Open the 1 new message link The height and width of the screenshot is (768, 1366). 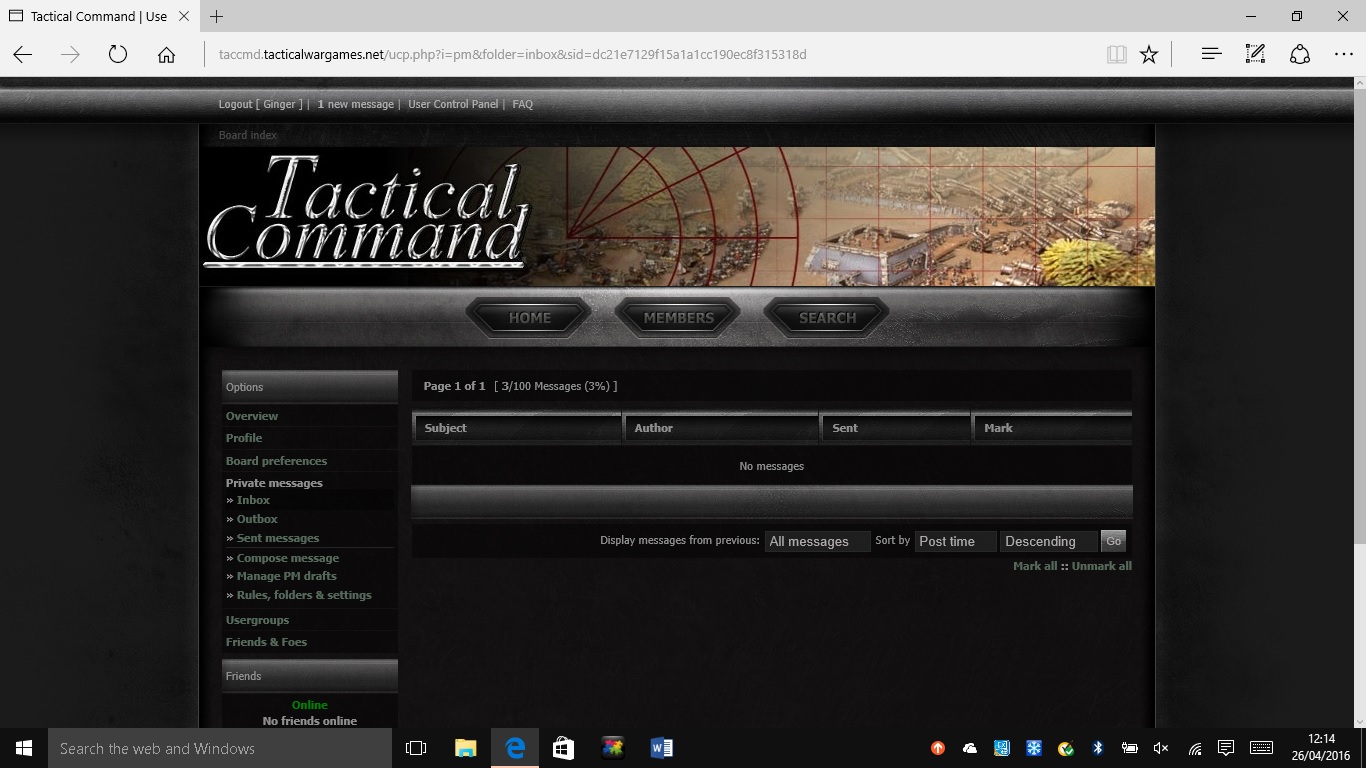[x=355, y=104]
